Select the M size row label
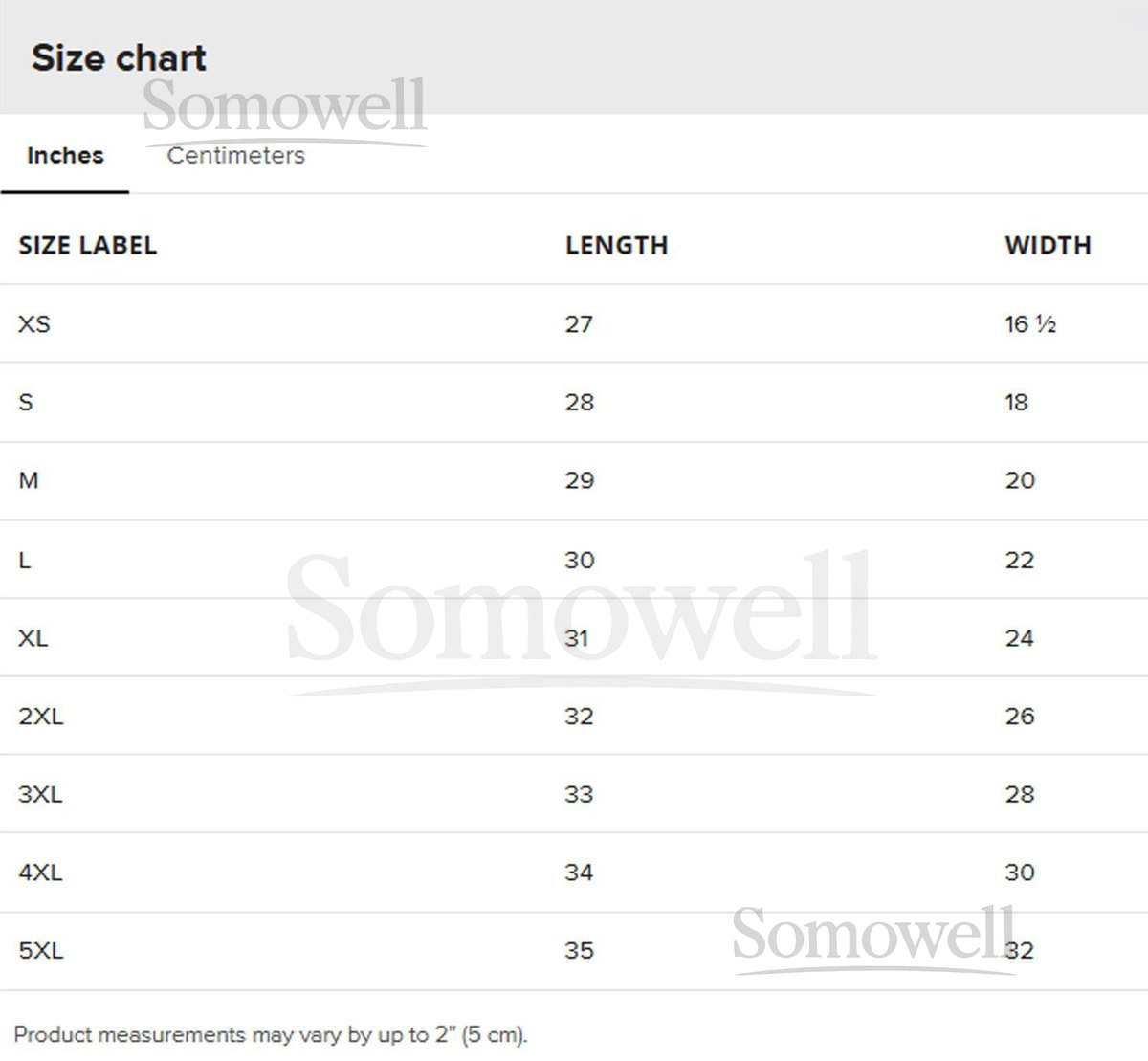Viewport: 1148px width, 1061px height. click(29, 480)
